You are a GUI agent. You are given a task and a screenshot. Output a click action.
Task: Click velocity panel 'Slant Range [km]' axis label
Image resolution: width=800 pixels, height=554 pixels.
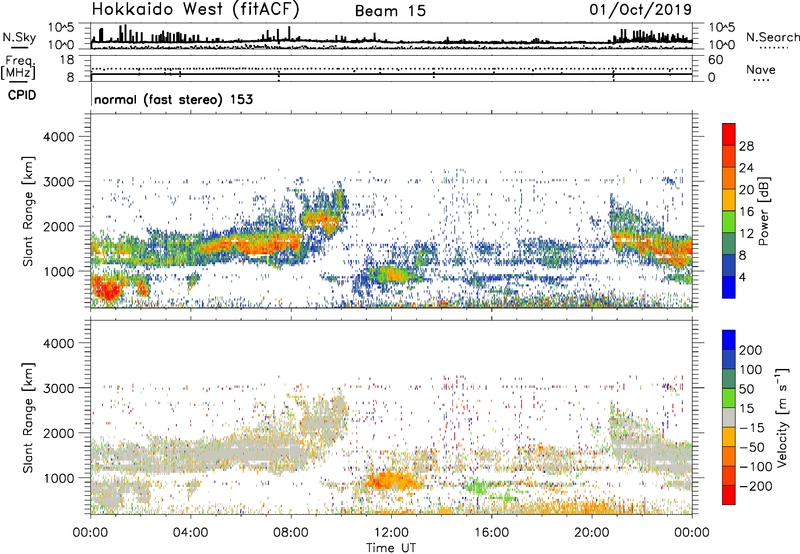click(29, 418)
